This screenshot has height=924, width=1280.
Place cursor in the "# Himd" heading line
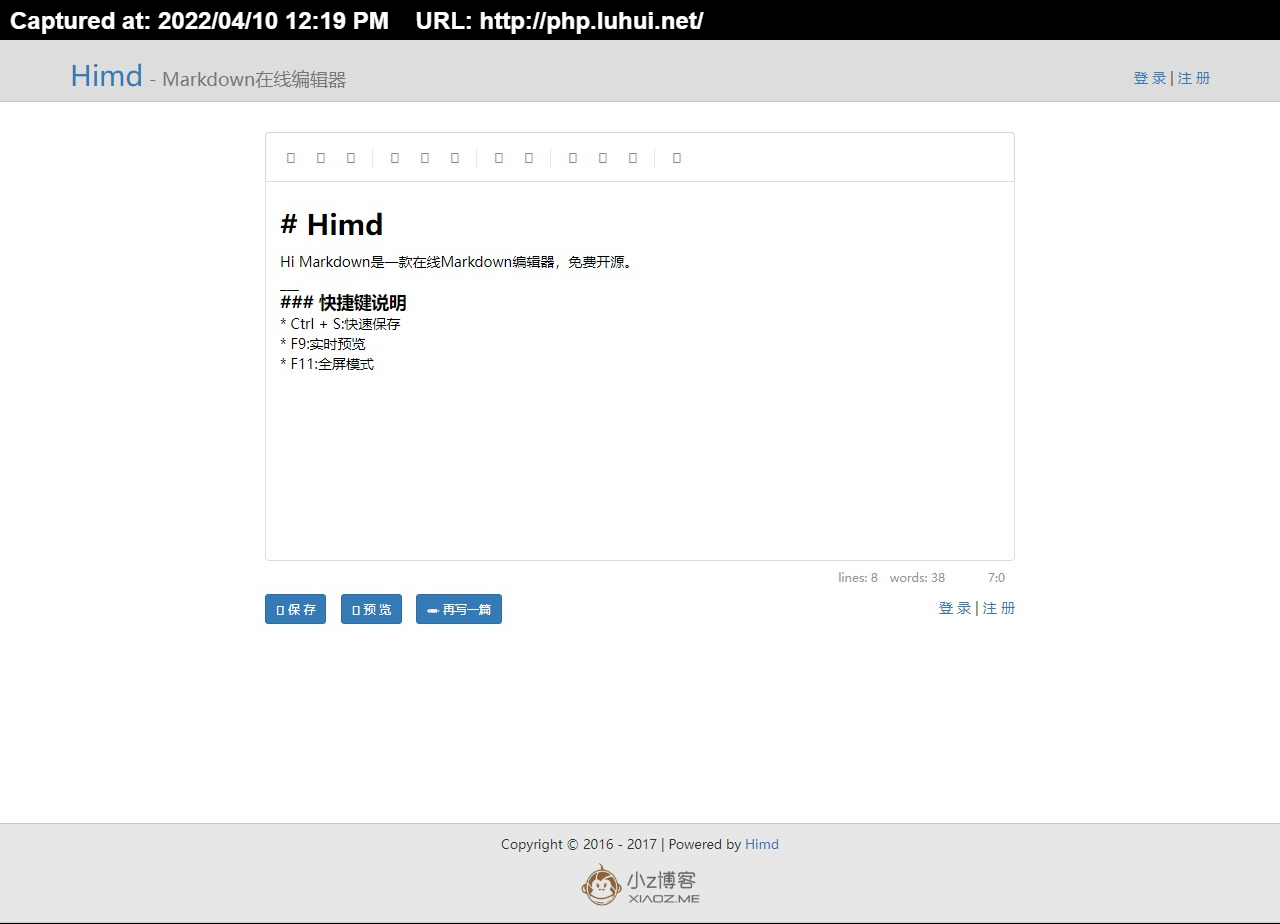pyautogui.click(x=332, y=225)
